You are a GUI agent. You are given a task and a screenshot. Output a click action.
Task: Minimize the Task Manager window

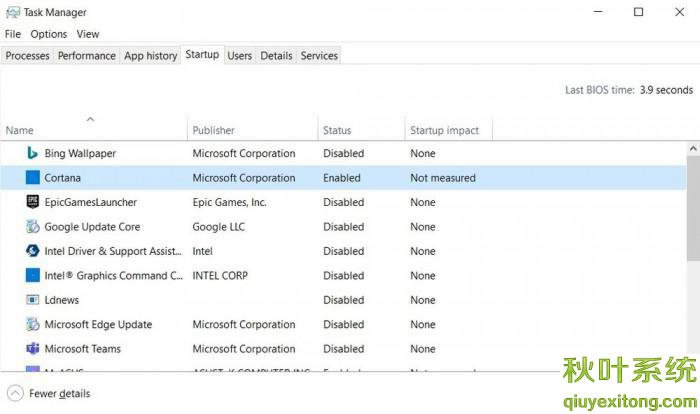click(598, 12)
